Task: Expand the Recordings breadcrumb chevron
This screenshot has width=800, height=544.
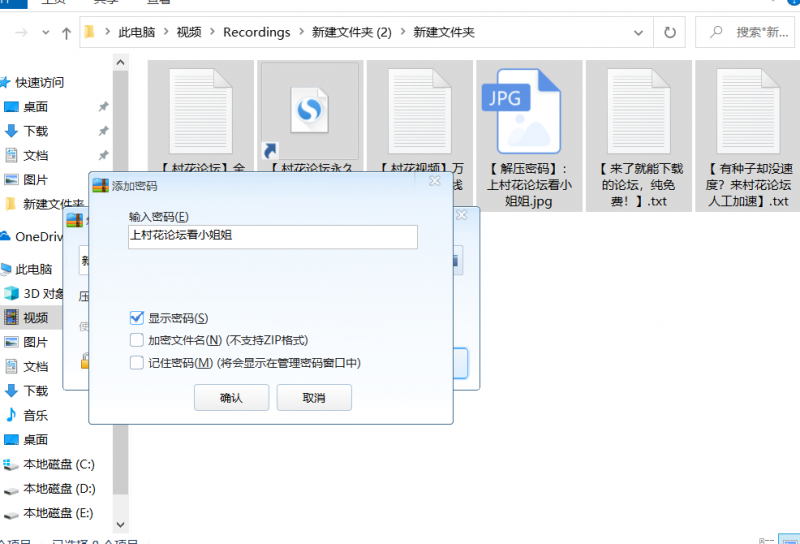Action: point(300,33)
